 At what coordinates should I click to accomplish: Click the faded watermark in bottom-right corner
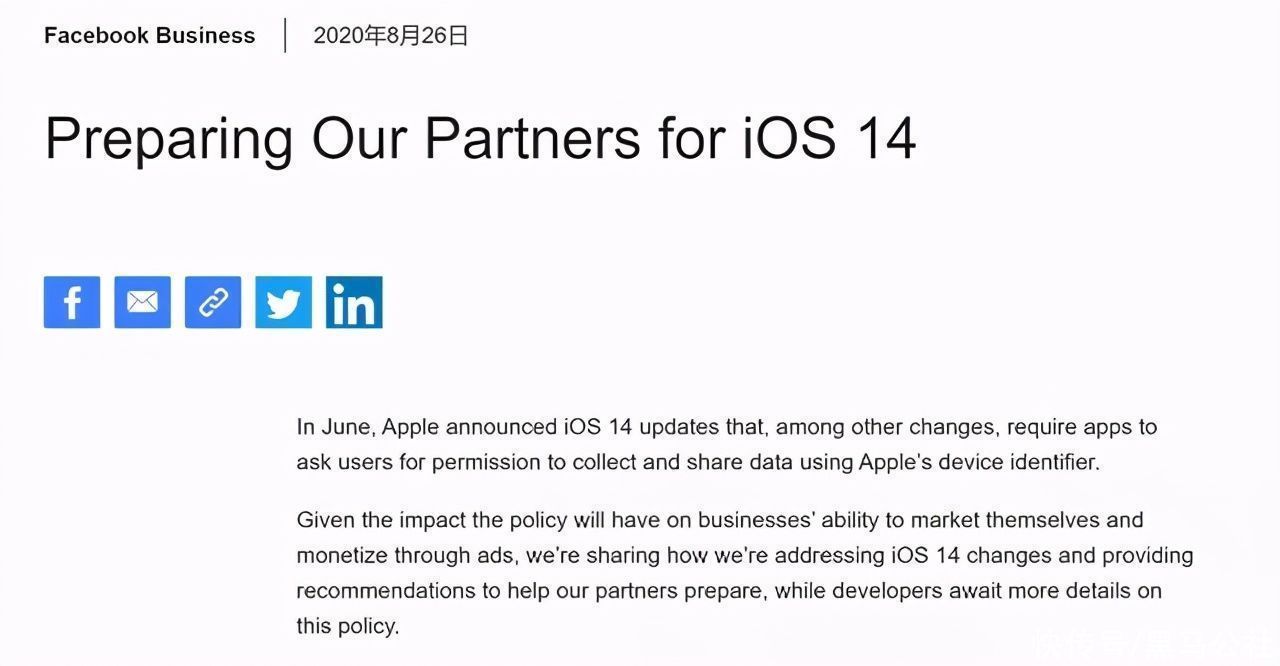pos(1153,644)
